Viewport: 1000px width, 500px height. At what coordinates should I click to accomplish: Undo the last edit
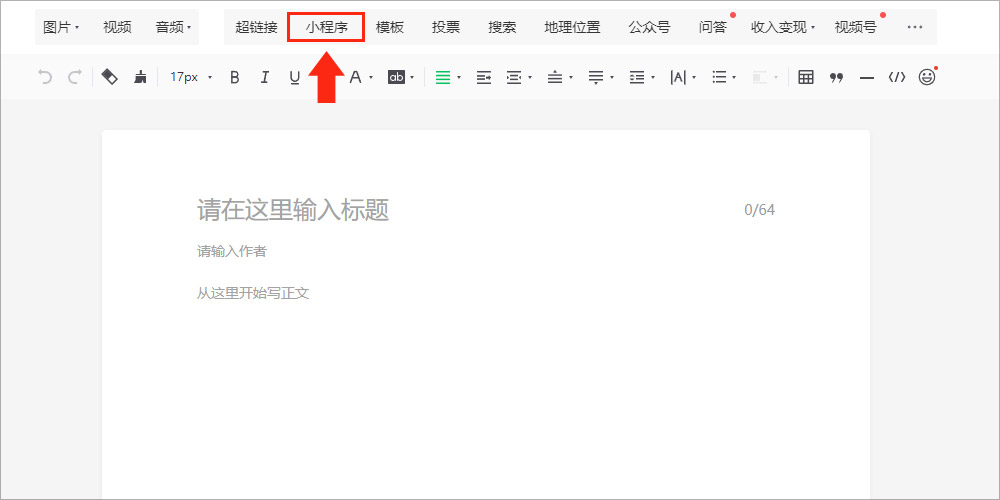click(x=45, y=77)
